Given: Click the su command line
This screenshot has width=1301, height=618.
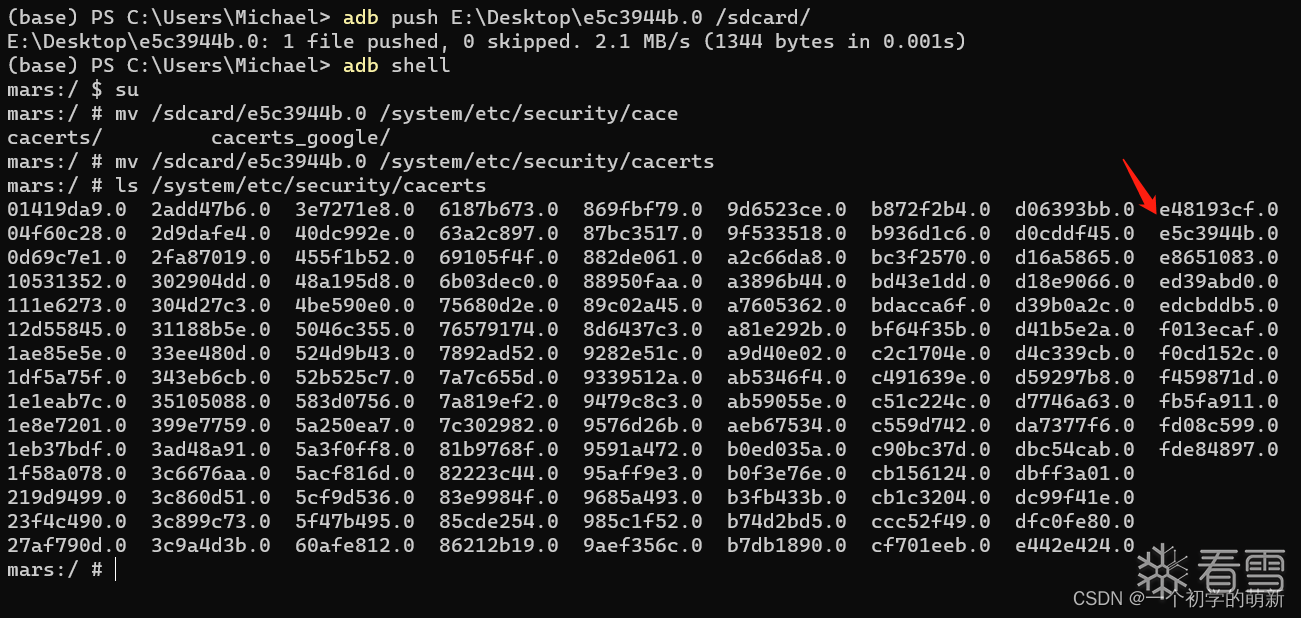Looking at the screenshot, I should pos(127,90).
